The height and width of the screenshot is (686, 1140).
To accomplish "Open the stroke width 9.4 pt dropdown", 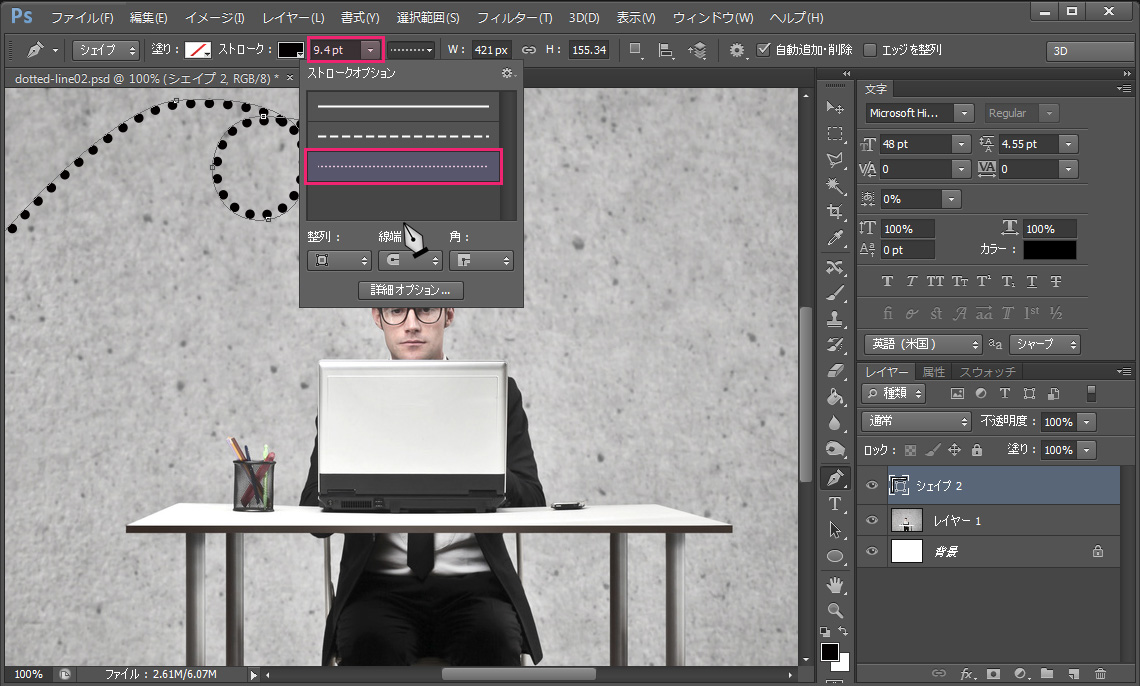I will [371, 50].
